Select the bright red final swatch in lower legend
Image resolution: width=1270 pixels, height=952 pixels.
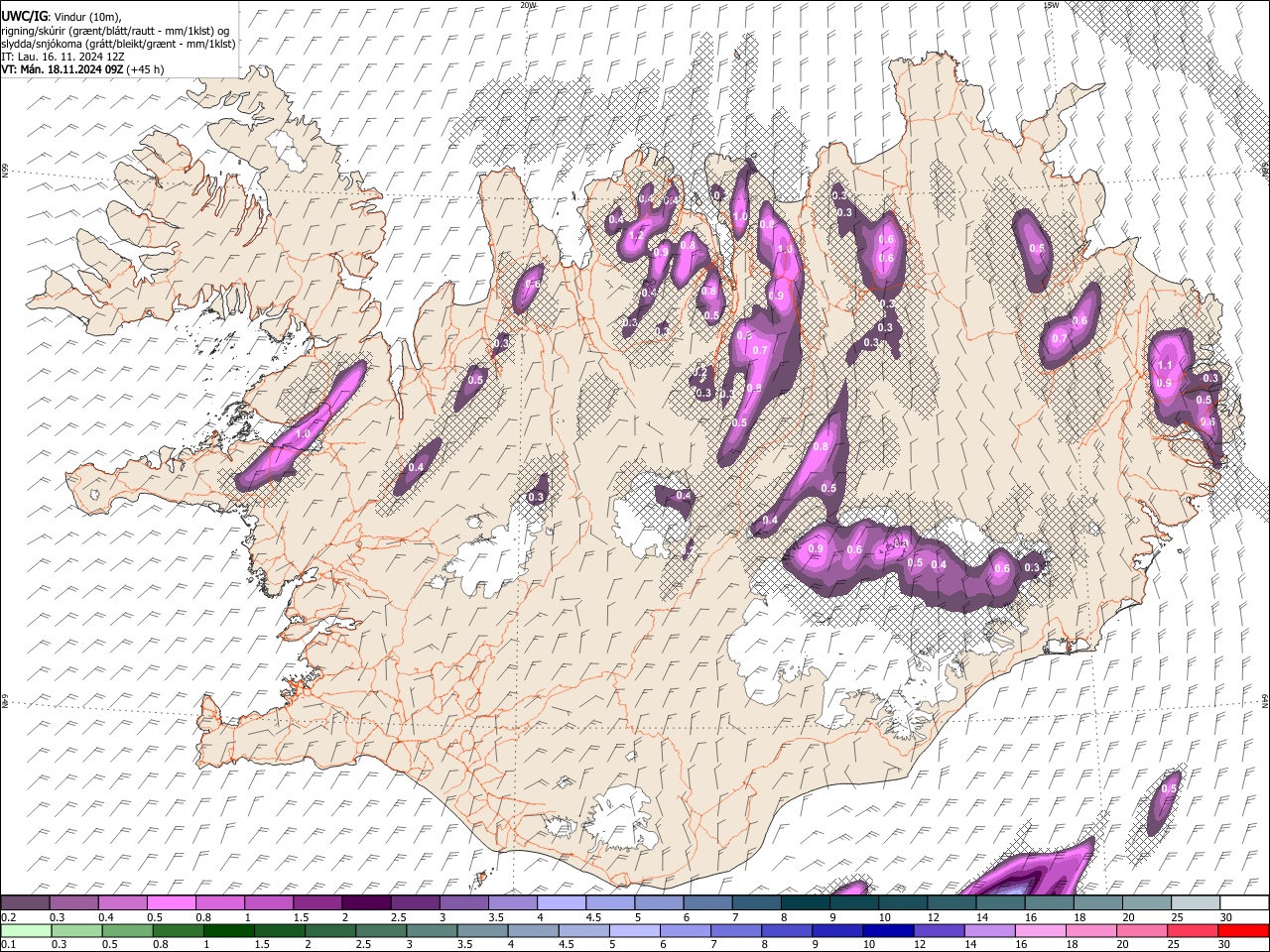(x=1244, y=930)
